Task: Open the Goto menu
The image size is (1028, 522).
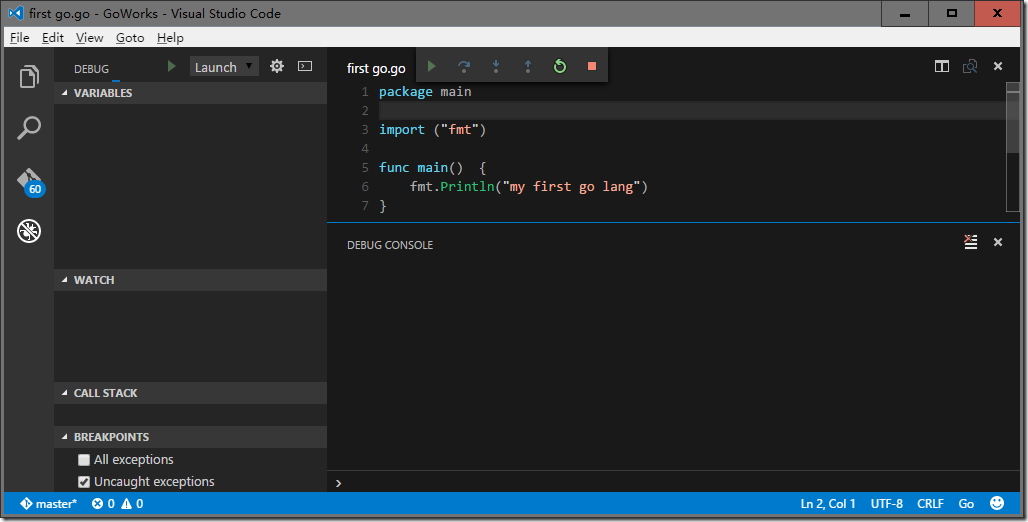Action: click(x=130, y=38)
